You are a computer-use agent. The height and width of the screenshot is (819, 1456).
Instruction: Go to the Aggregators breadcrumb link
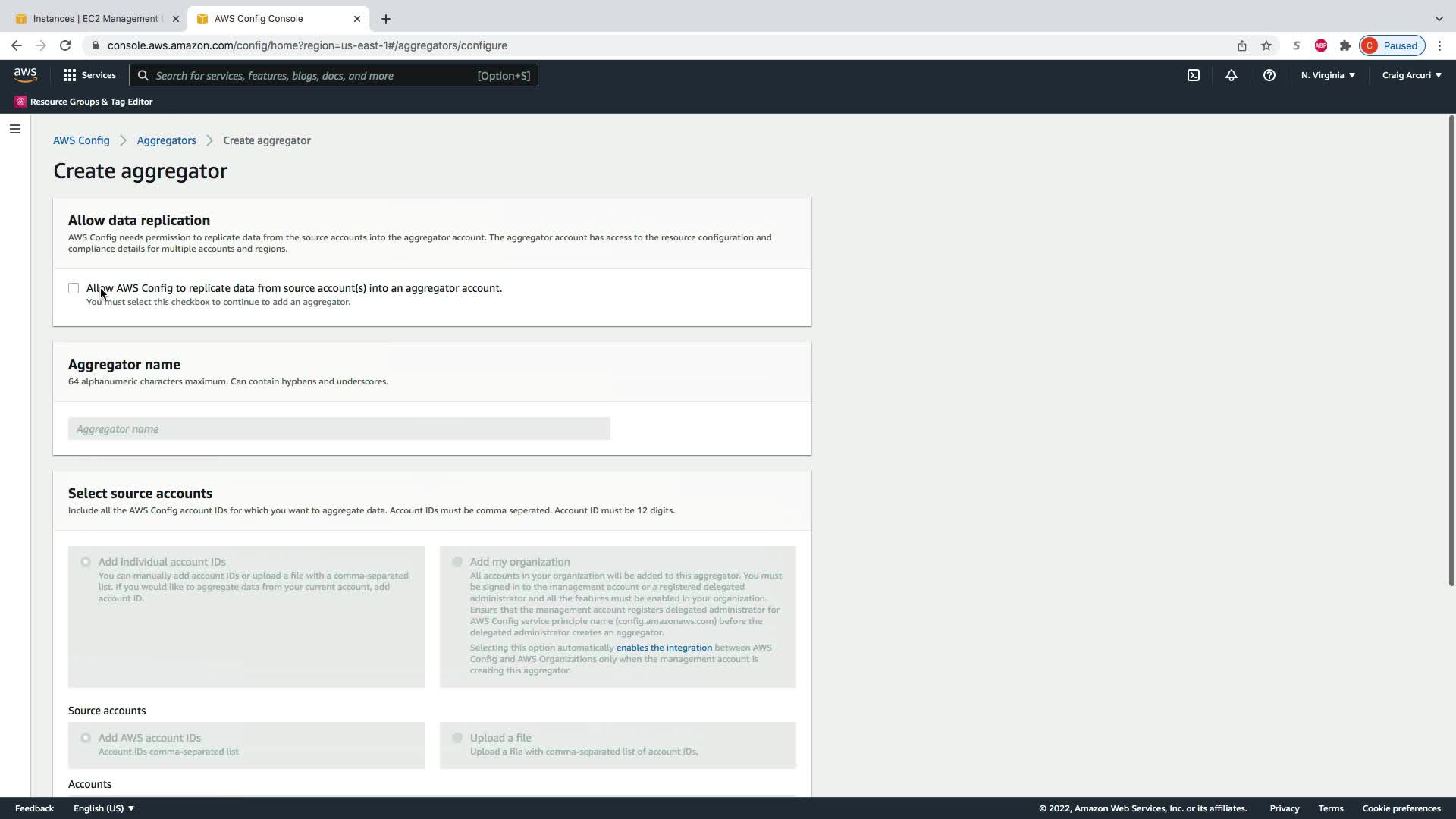166,140
